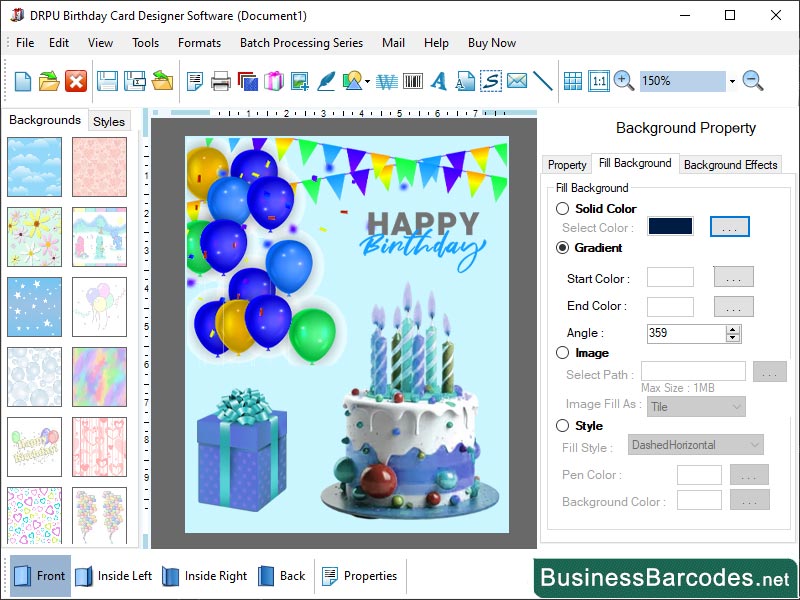The height and width of the screenshot is (600, 800).
Task: Toggle the grid view icon
Action: tap(573, 81)
